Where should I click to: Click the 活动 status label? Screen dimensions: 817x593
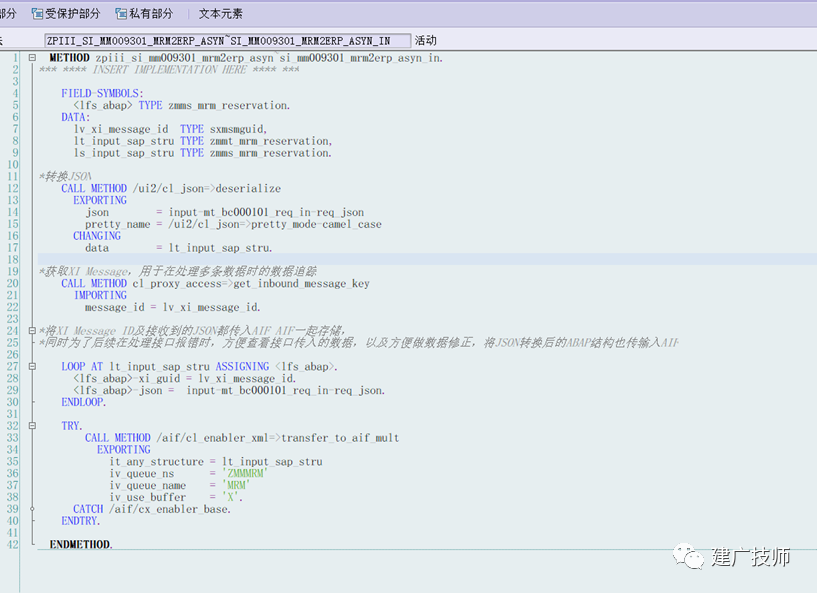[x=425, y=40]
